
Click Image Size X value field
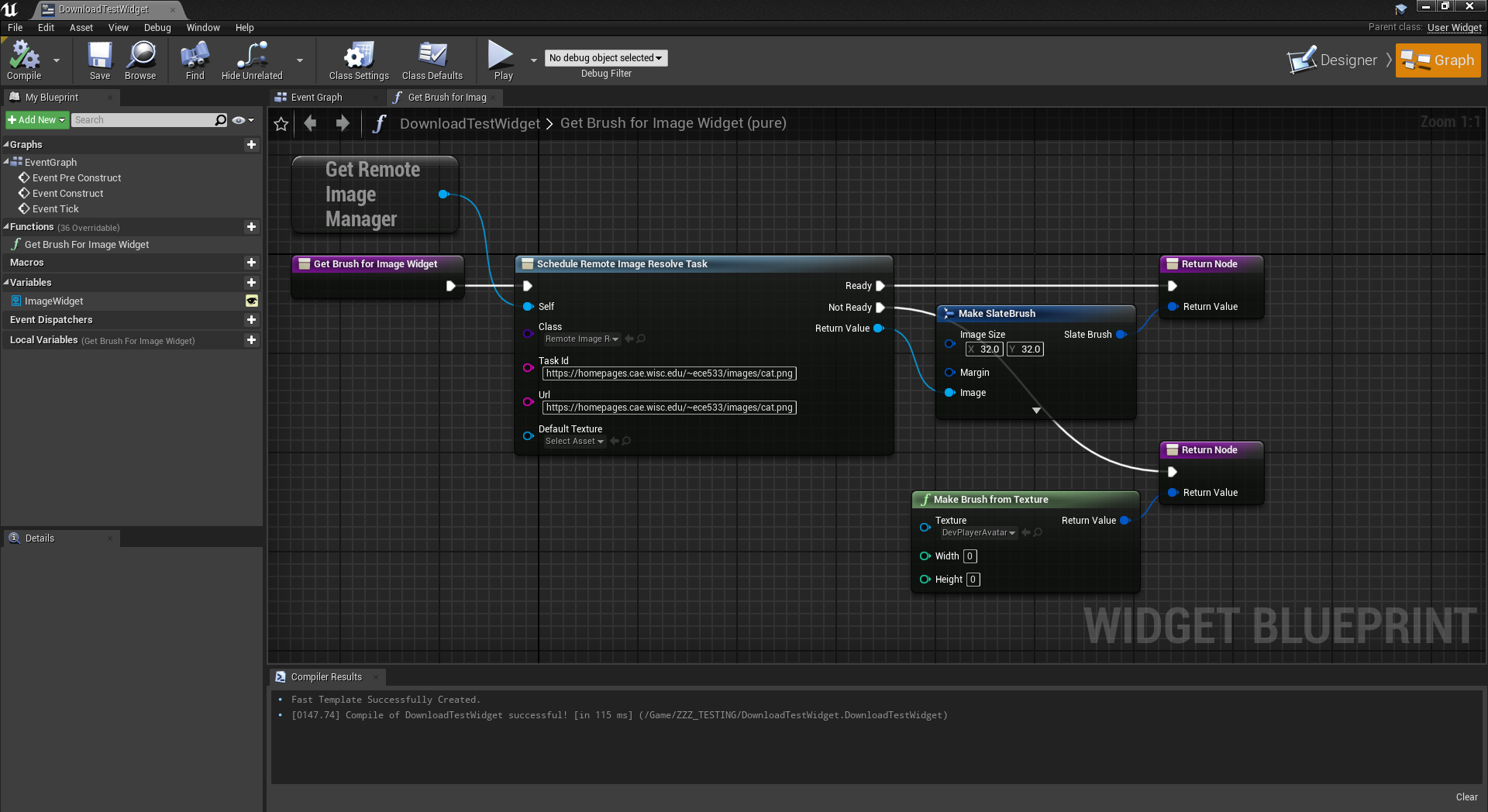click(x=984, y=349)
